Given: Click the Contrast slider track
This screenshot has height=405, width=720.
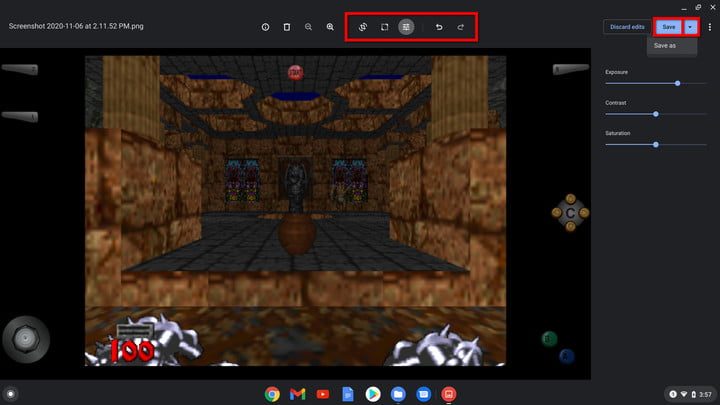Looking at the screenshot, I should 640,114.
